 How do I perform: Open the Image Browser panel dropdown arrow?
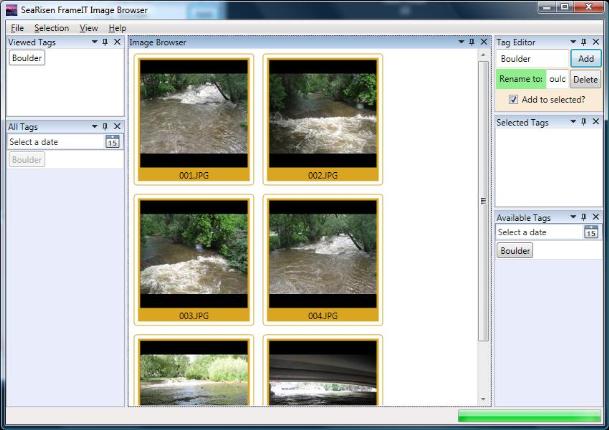point(461,42)
